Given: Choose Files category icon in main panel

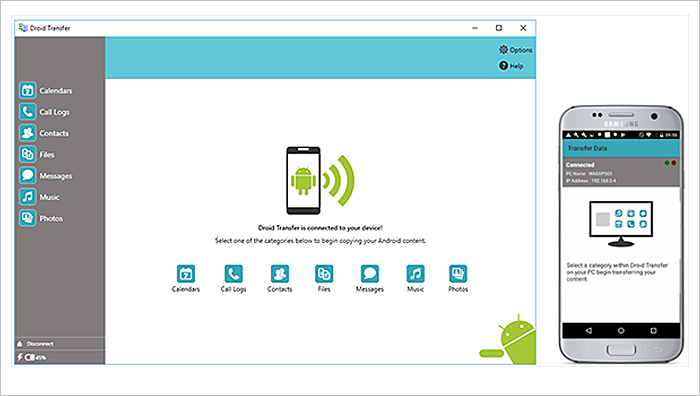Looking at the screenshot, I should point(324,274).
